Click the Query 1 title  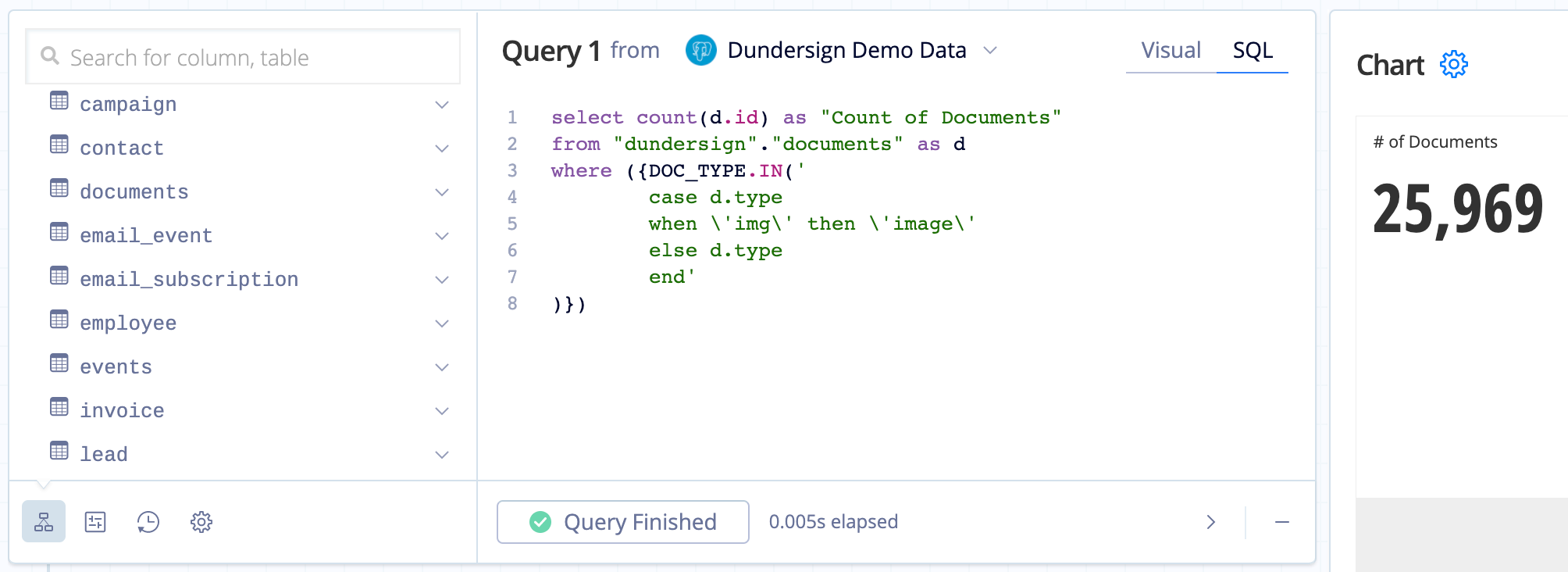coord(551,52)
